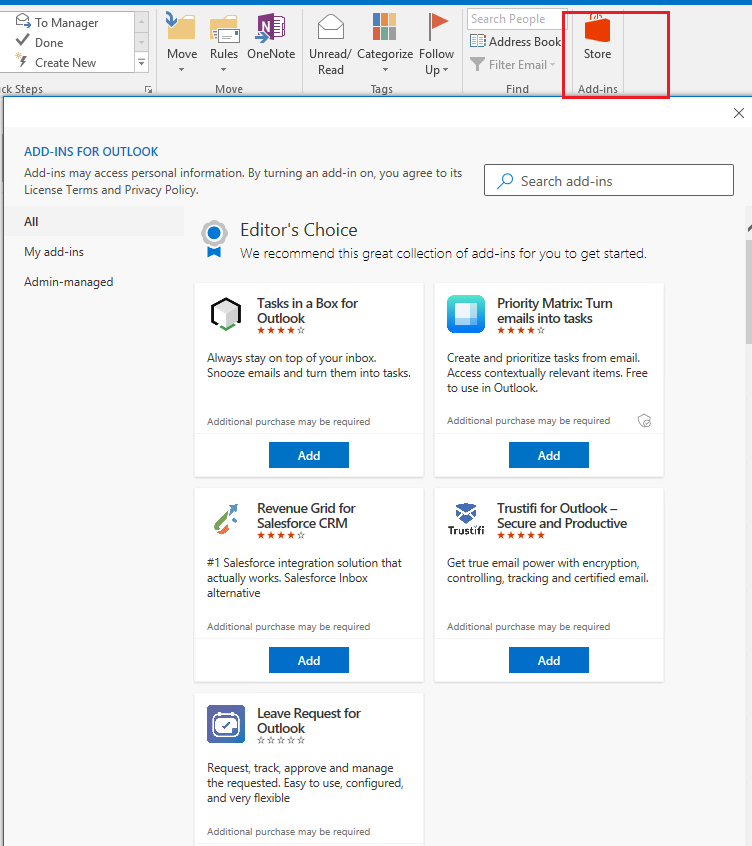The width and height of the screenshot is (752, 846).
Task: Close the add-ins dialog
Action: coord(739,113)
